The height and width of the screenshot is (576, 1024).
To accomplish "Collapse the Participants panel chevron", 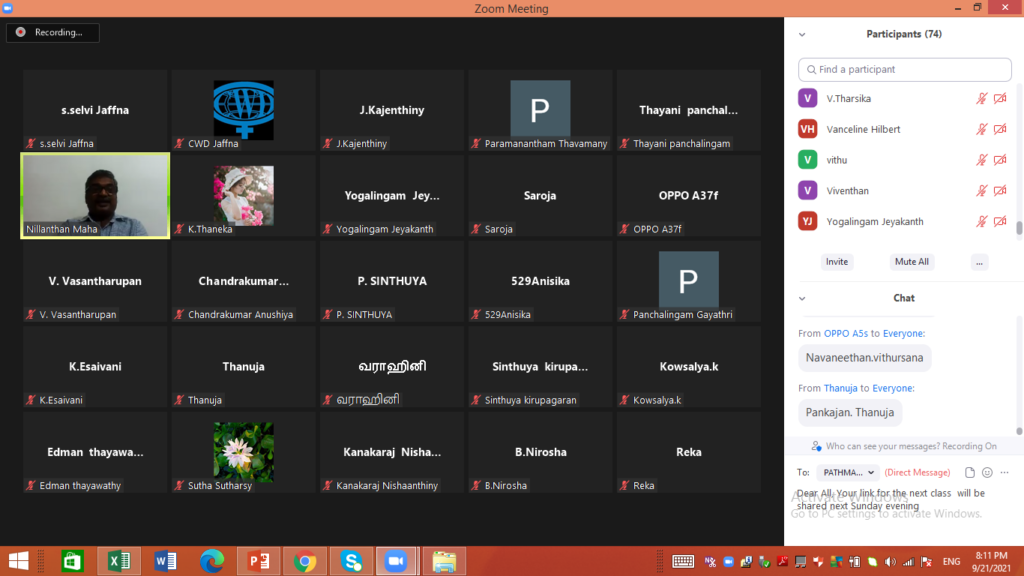I will tap(802, 35).
